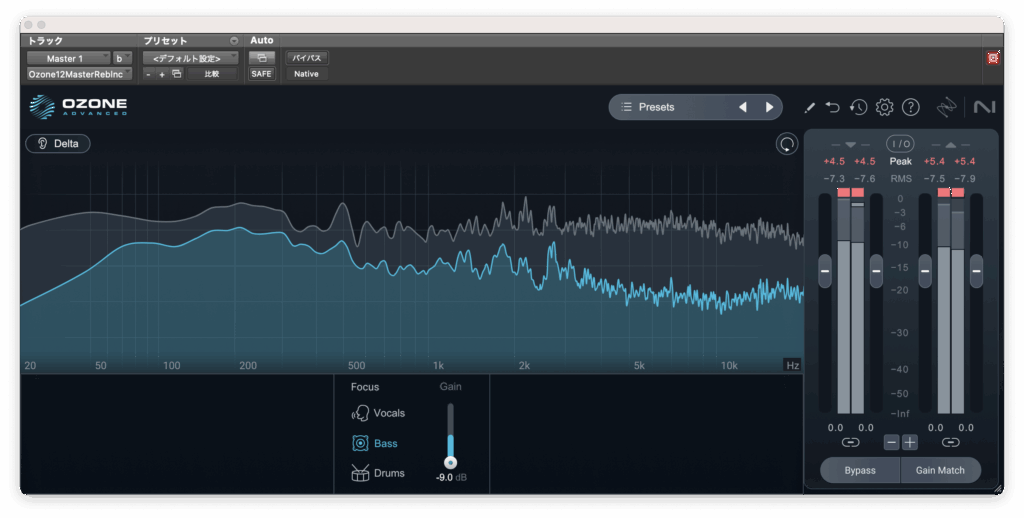Screen dimensions: 1024x518
Task: Open Ozone settings gear
Action: tap(884, 107)
